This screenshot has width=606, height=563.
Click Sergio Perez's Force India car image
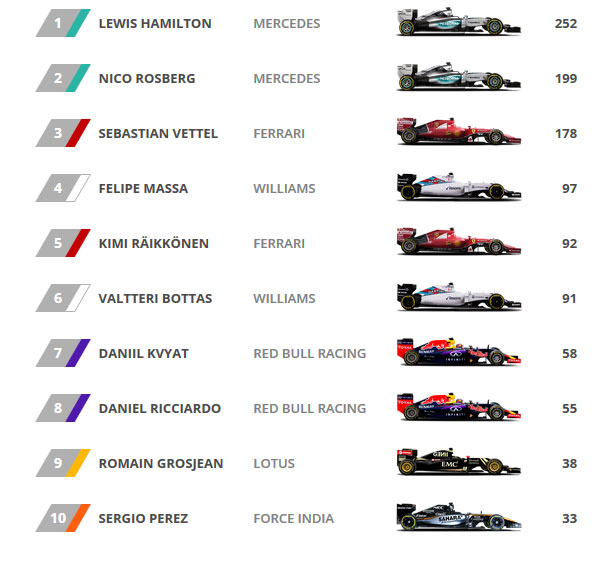[459, 517]
